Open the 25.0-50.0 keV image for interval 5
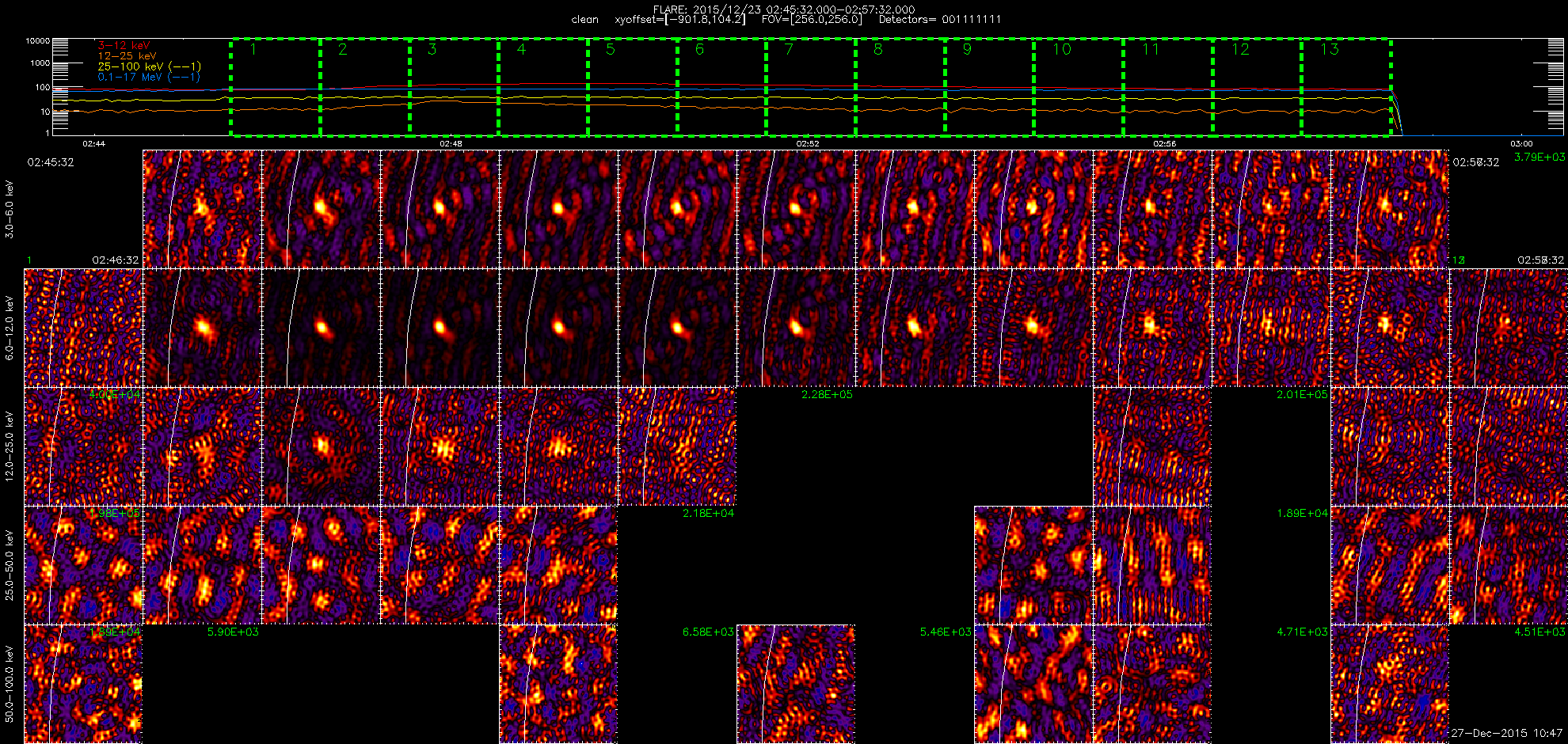Viewport: 1568px width, 744px height. click(558, 566)
